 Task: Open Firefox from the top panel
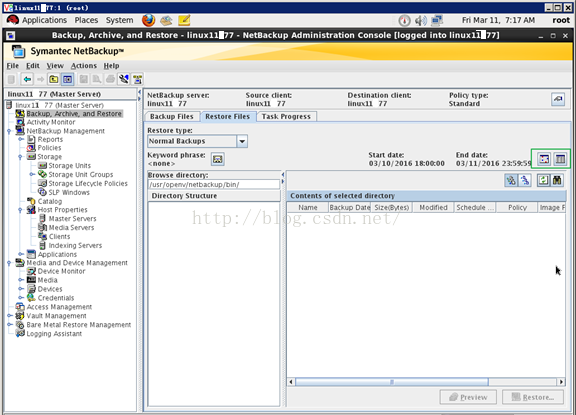[x=148, y=20]
